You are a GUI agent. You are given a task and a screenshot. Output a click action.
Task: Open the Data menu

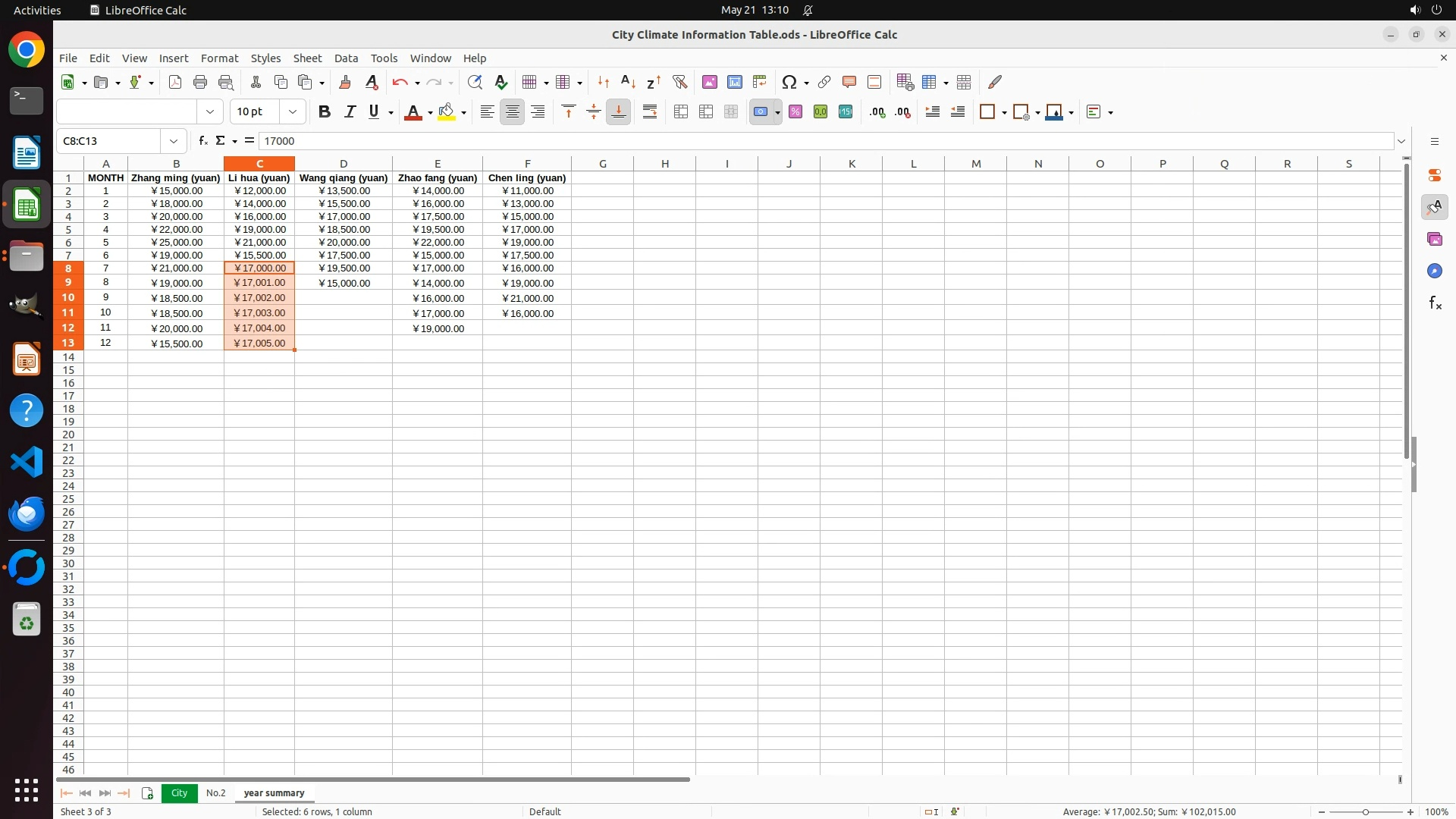tap(346, 58)
